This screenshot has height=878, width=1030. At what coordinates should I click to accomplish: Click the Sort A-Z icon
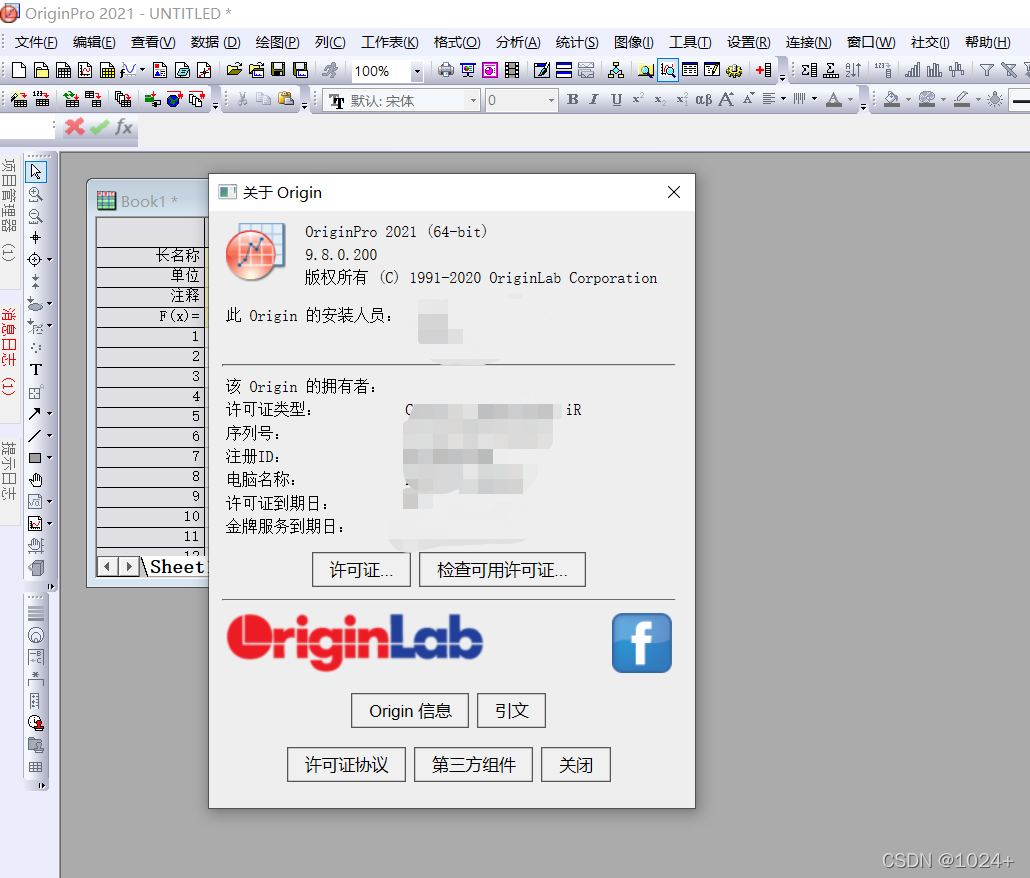(x=853, y=70)
